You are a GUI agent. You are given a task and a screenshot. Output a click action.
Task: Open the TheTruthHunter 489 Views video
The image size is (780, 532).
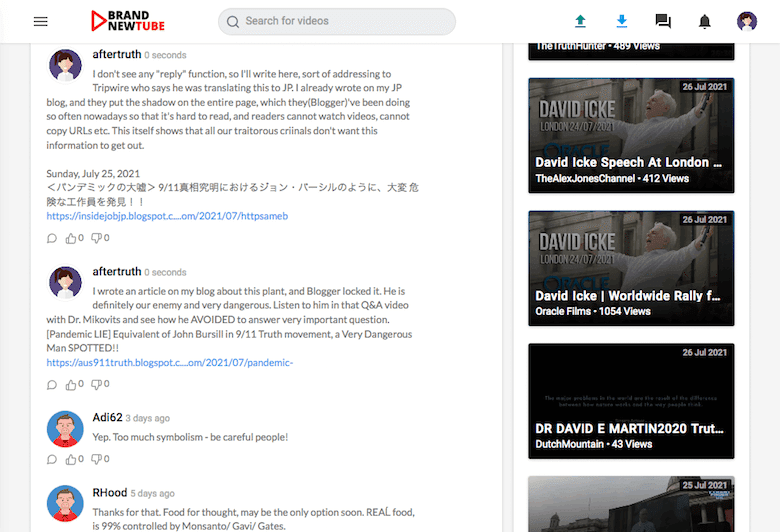pos(631,51)
